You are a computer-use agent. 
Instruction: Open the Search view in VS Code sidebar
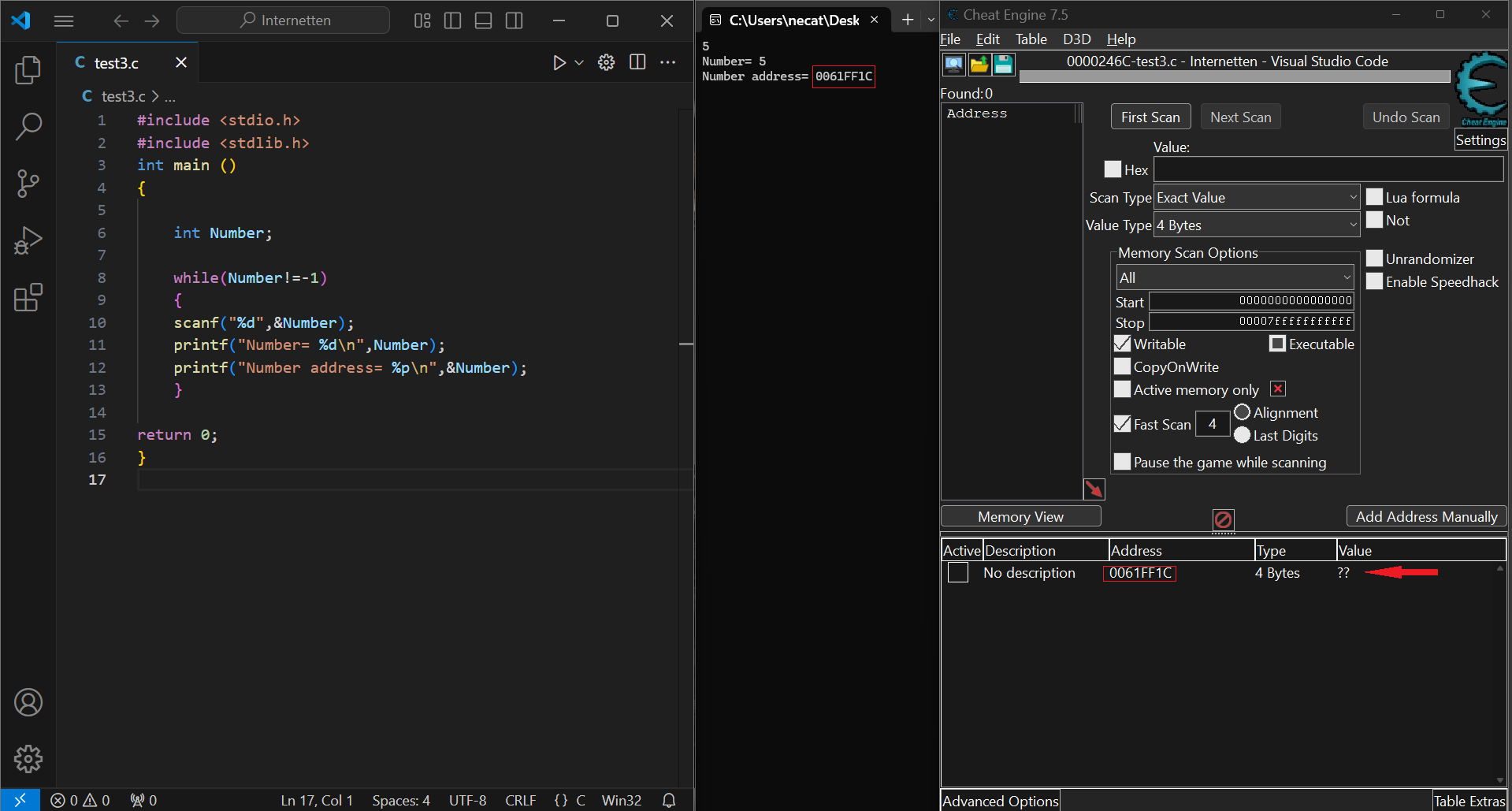[x=28, y=126]
